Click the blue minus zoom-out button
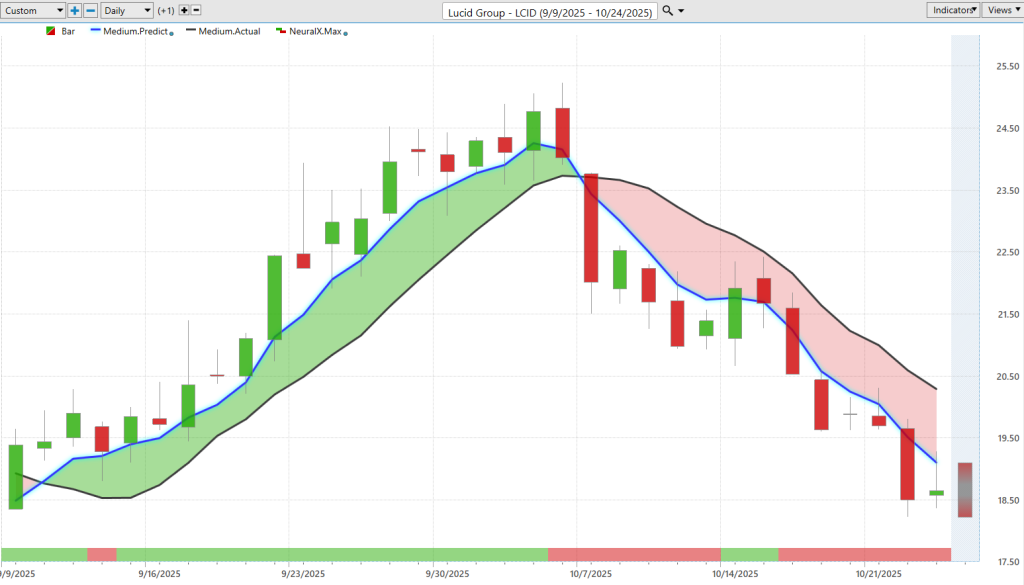1024x585 pixels. tap(91, 10)
